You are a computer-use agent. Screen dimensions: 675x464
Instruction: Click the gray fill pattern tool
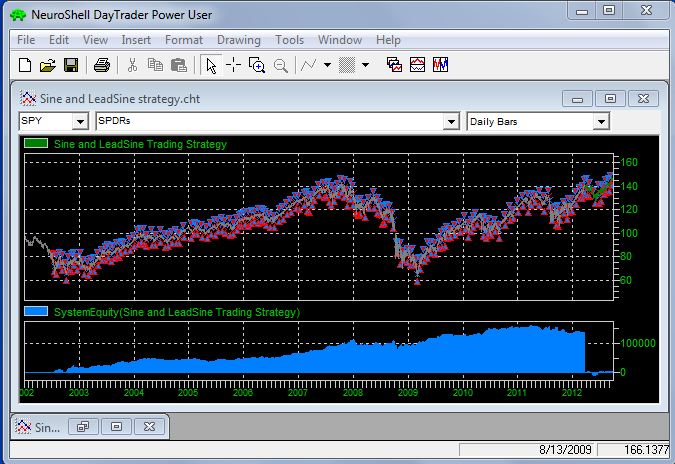coord(347,65)
